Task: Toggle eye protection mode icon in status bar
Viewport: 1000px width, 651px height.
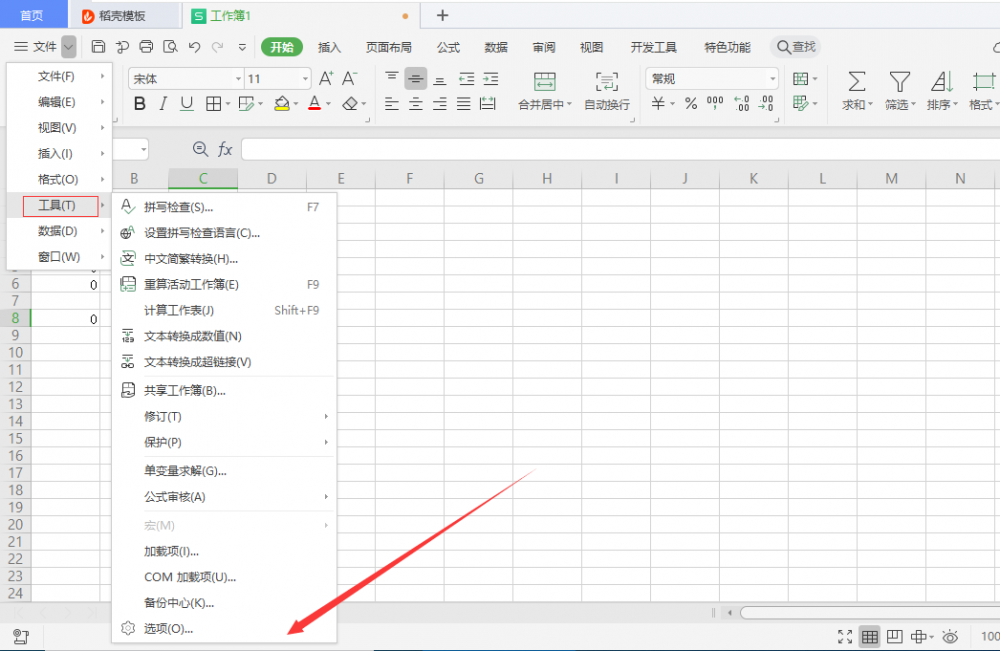Action: [x=950, y=636]
